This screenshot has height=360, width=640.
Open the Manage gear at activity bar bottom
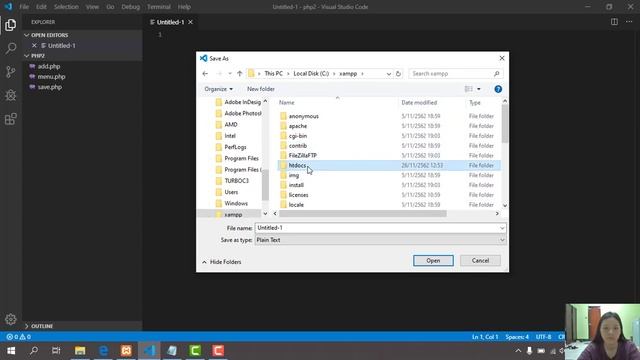pos(11,319)
